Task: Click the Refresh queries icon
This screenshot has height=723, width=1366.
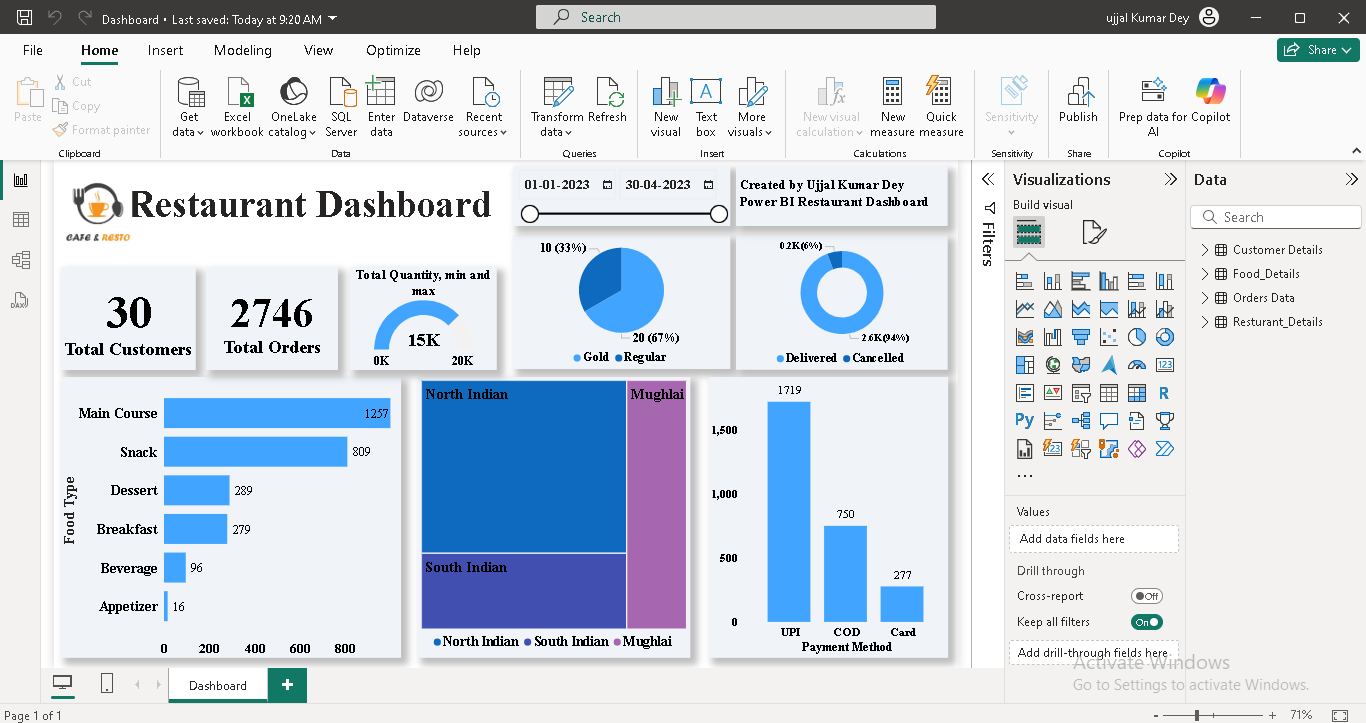Action: (x=607, y=94)
